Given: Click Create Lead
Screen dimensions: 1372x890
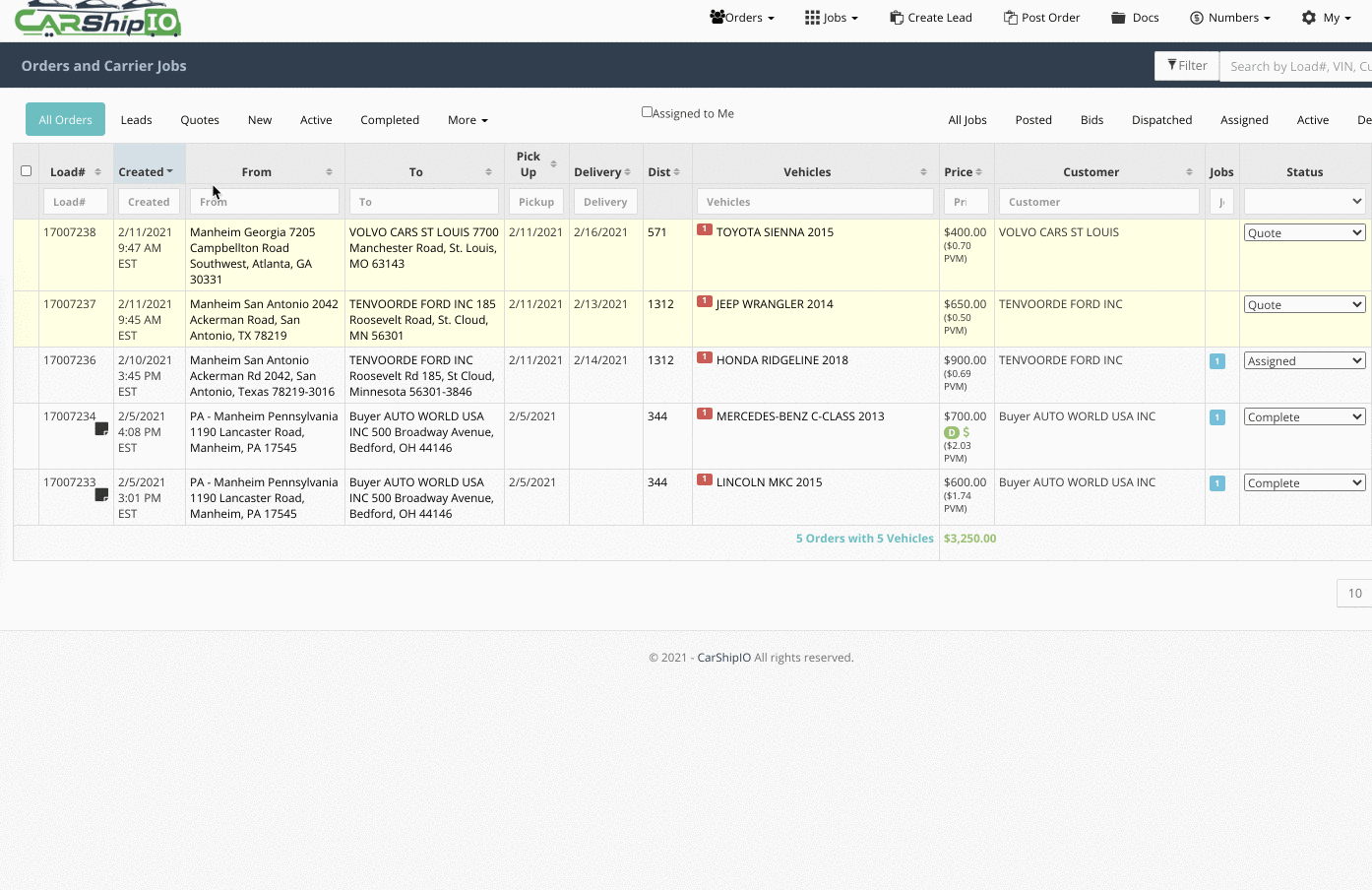Looking at the screenshot, I should tap(931, 18).
